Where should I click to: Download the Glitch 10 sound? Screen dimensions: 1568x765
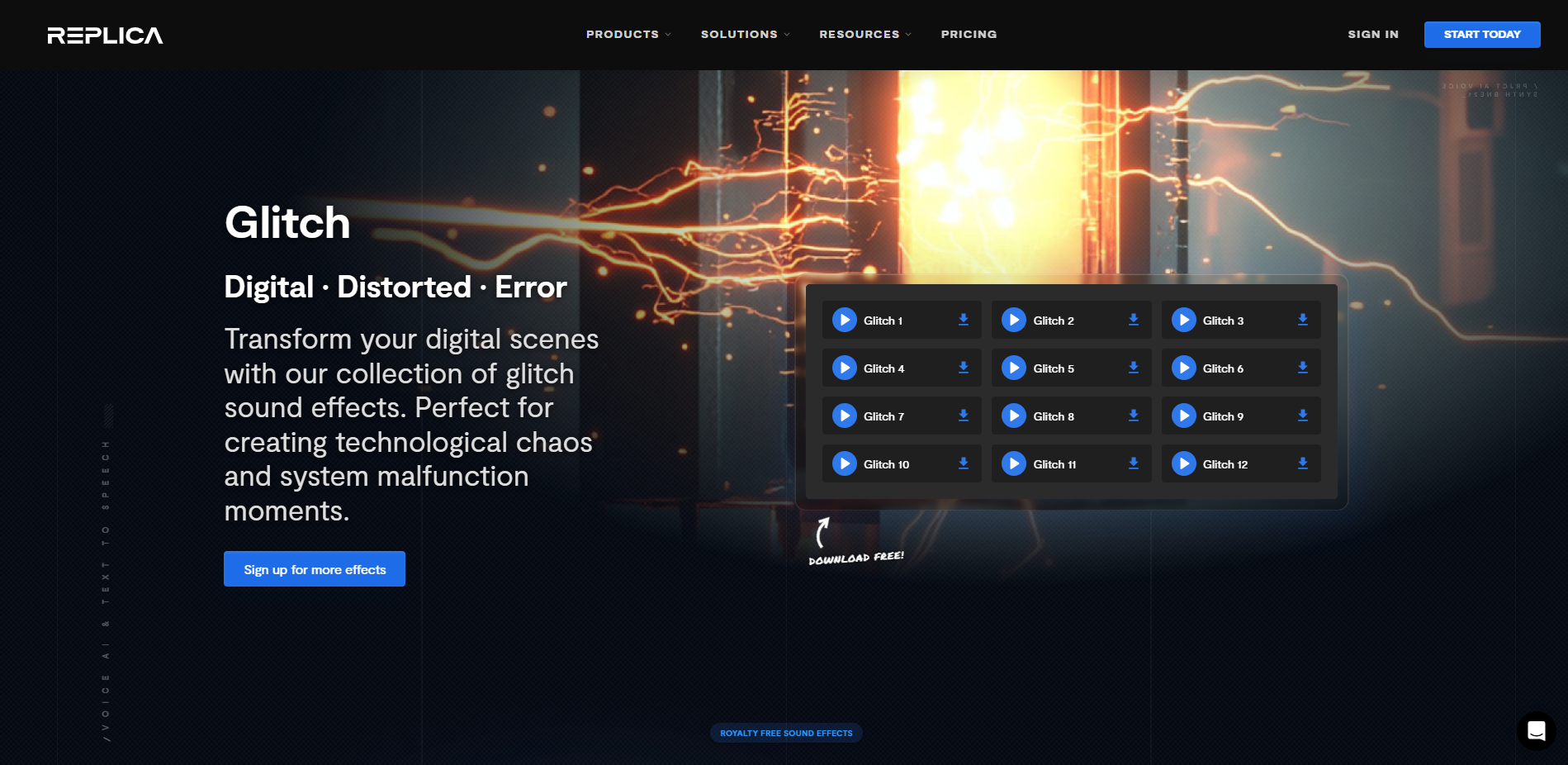[x=963, y=463]
